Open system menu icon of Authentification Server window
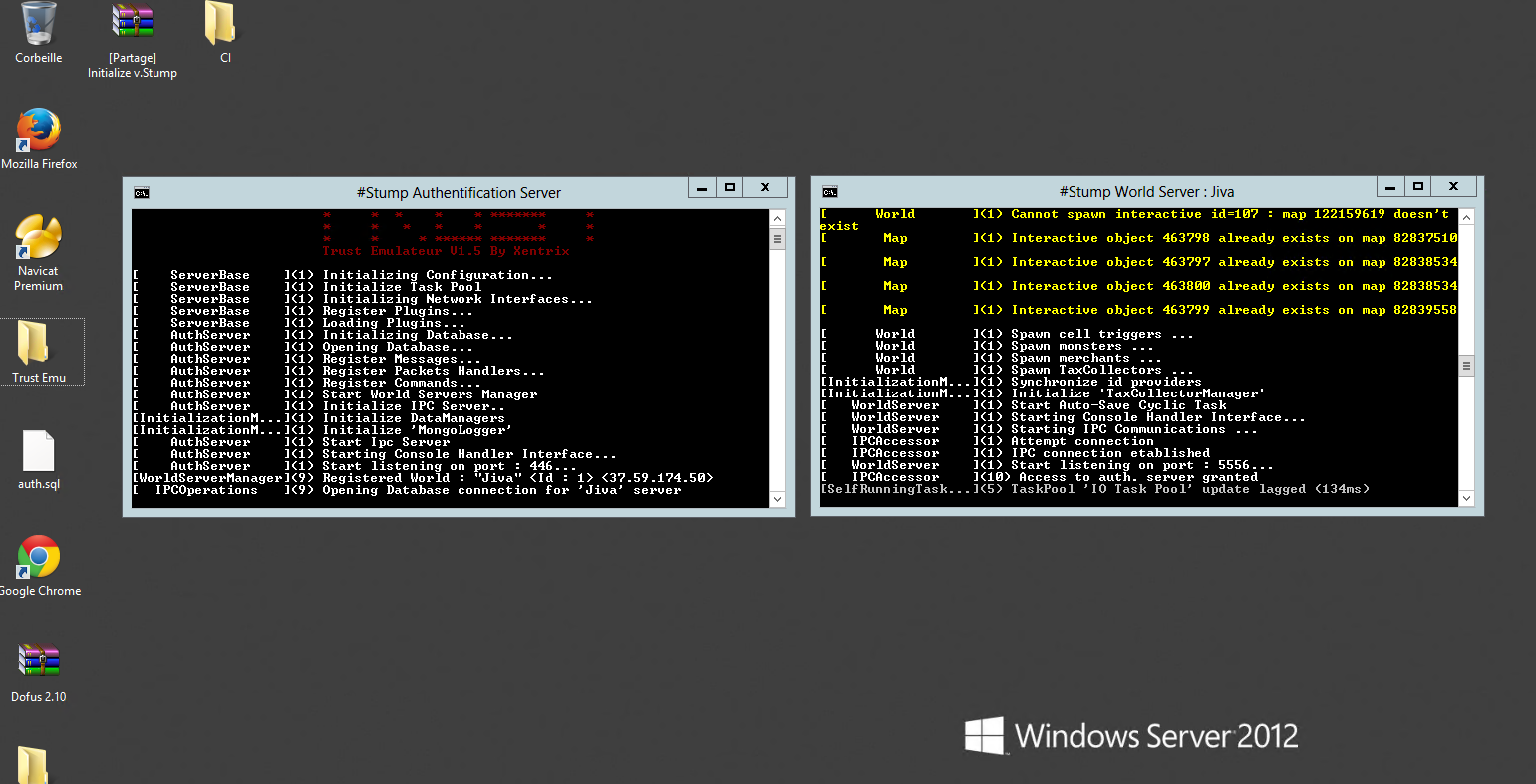This screenshot has height=784, width=1536. click(x=142, y=193)
